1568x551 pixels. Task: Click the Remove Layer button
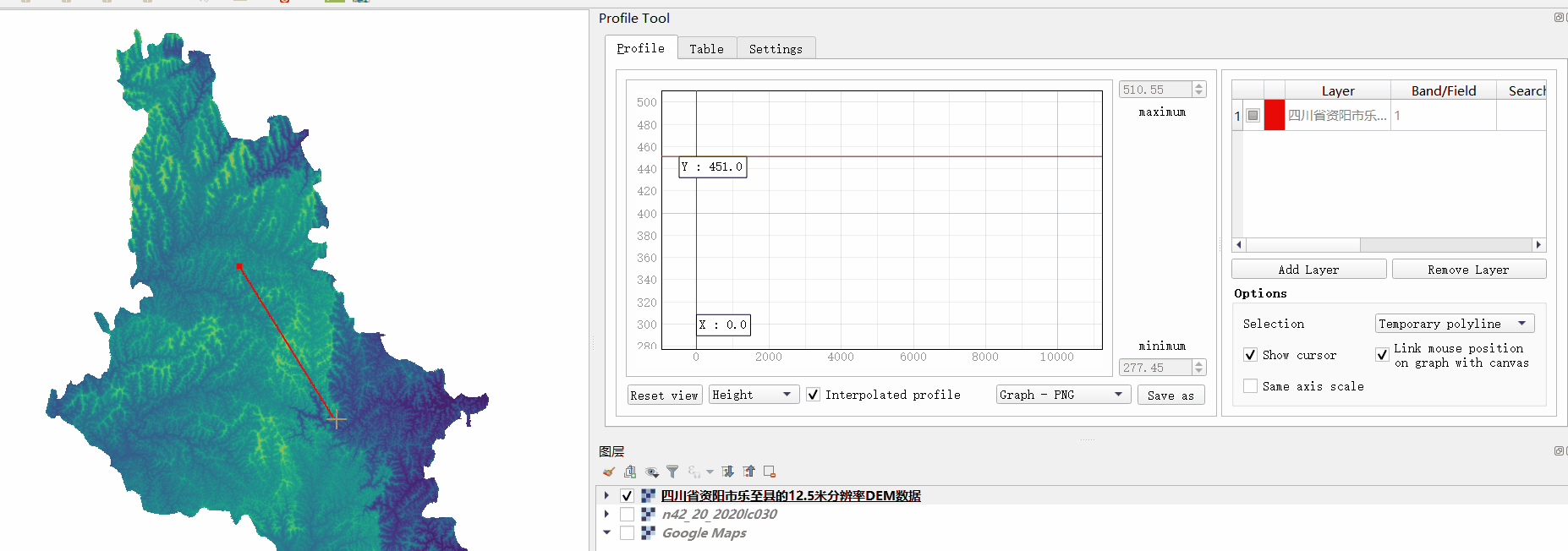[x=1468, y=270]
